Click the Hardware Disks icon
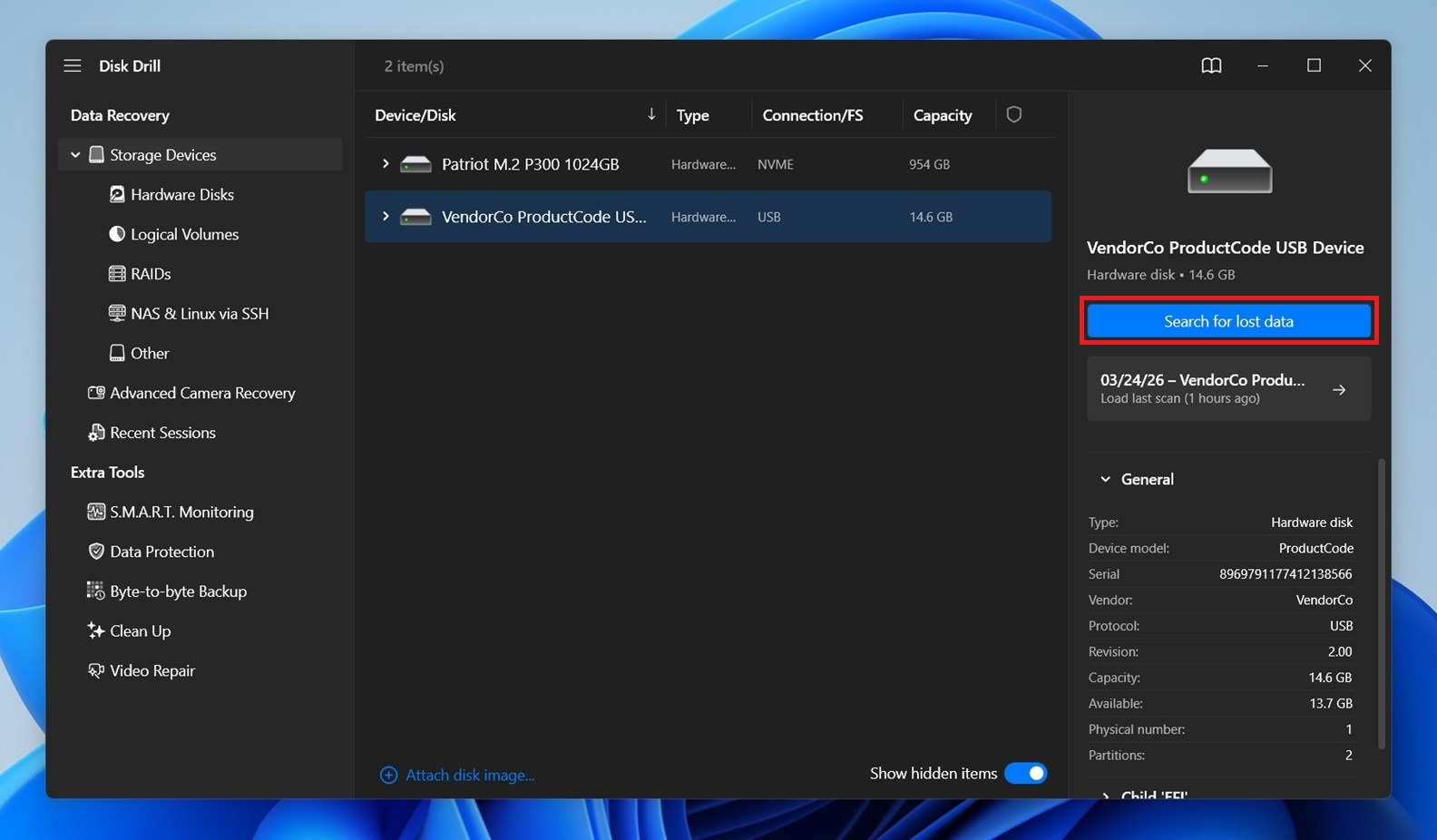Viewport: 1437px width, 840px height. click(117, 194)
